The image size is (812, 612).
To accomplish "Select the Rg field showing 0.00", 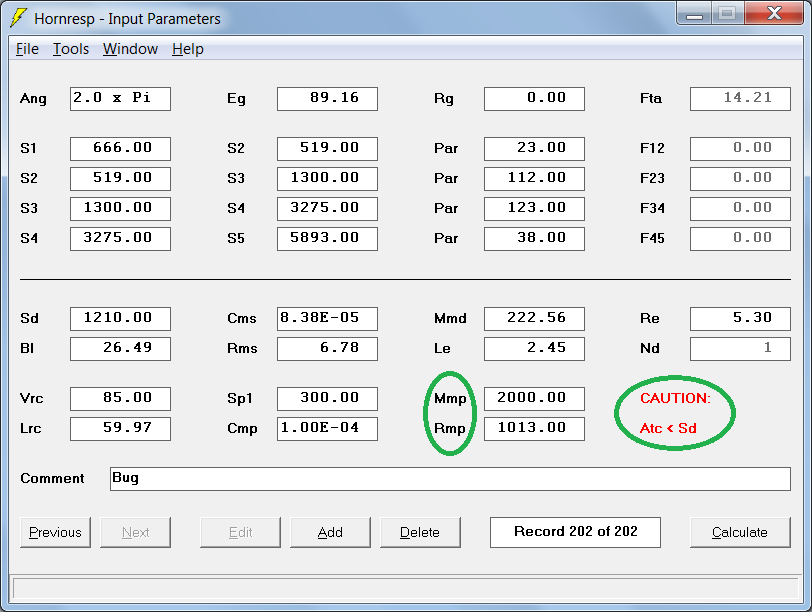I will click(534, 99).
